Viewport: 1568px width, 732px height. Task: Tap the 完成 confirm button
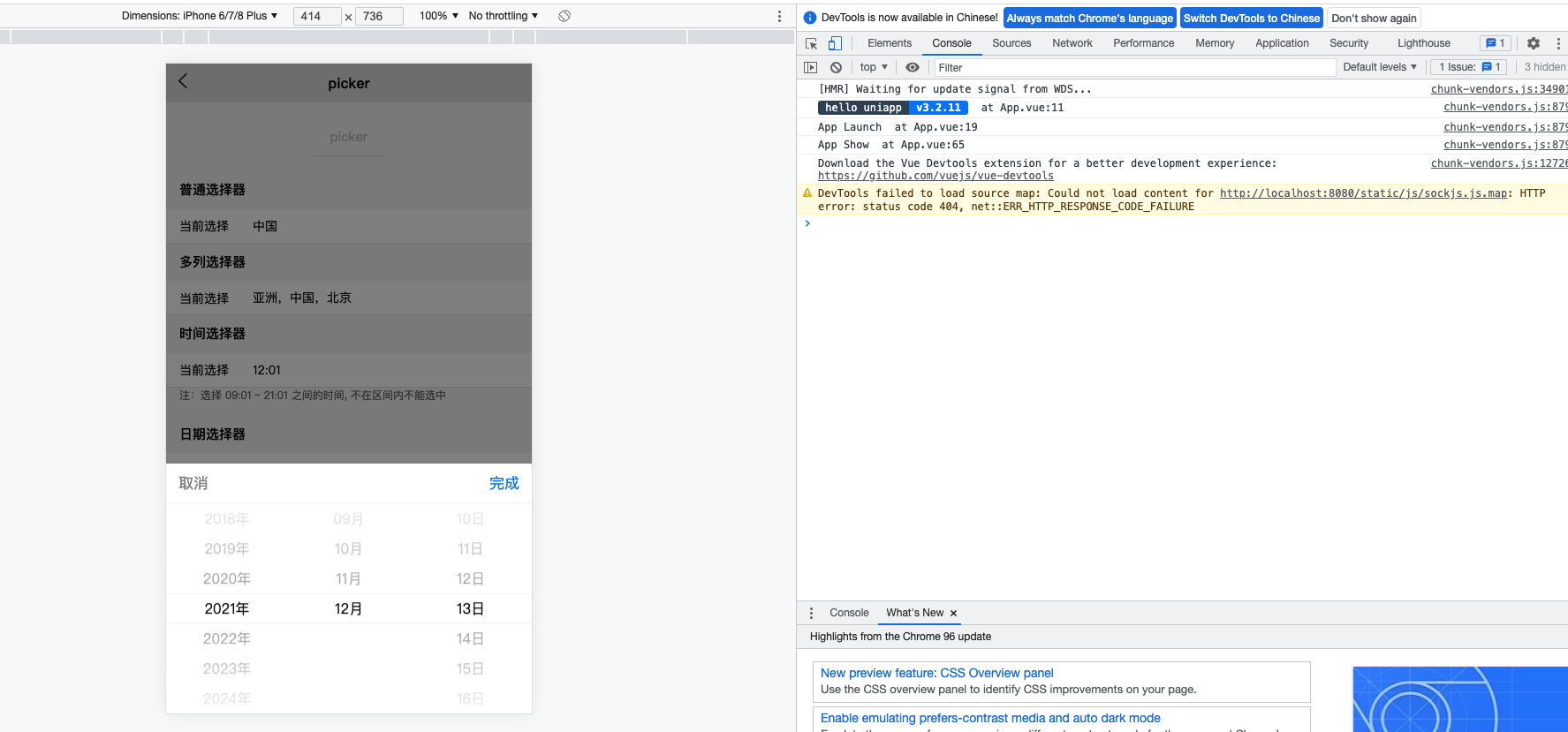click(x=504, y=483)
